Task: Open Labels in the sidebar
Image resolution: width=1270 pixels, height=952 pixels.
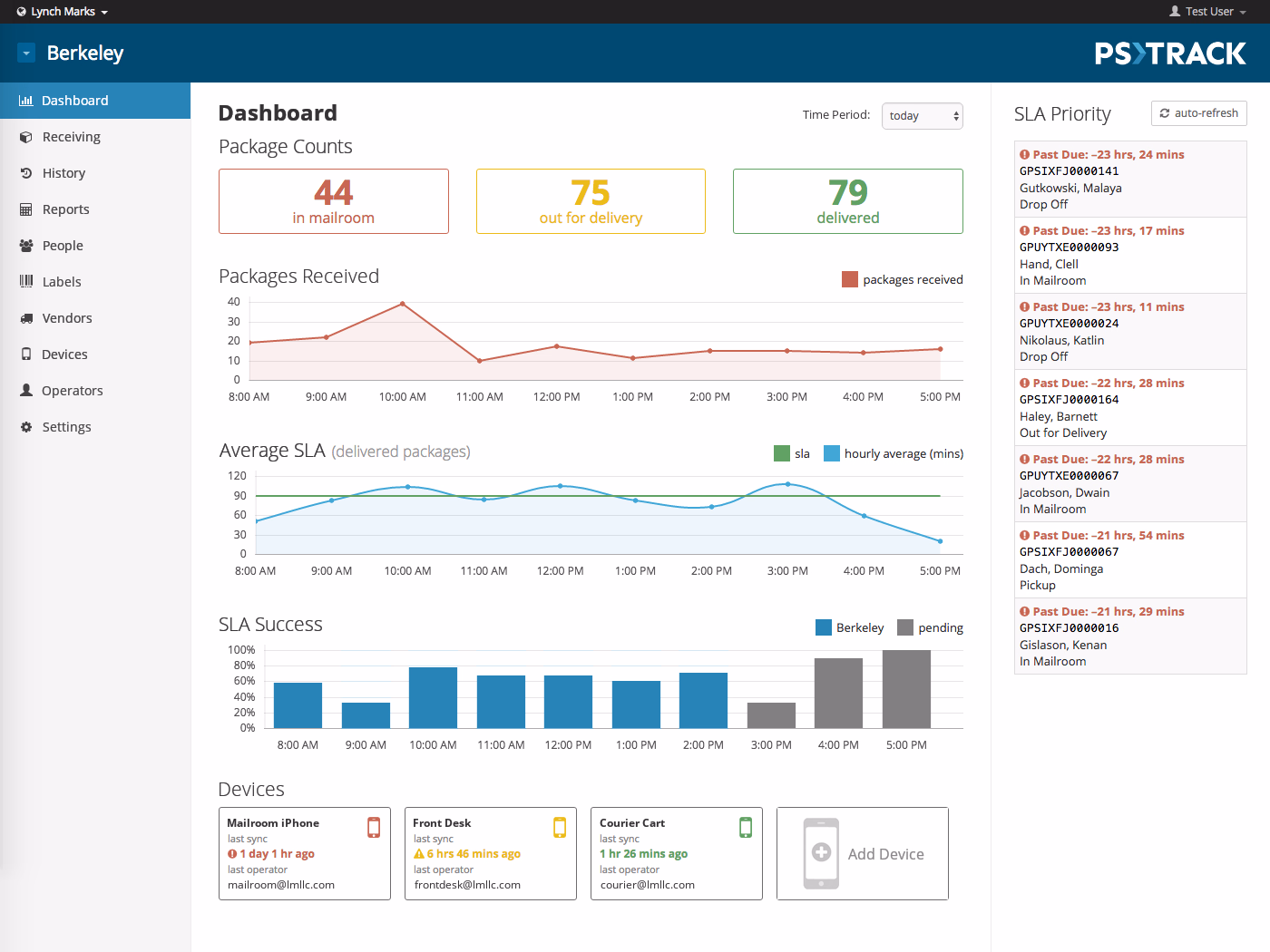Action: click(95, 282)
